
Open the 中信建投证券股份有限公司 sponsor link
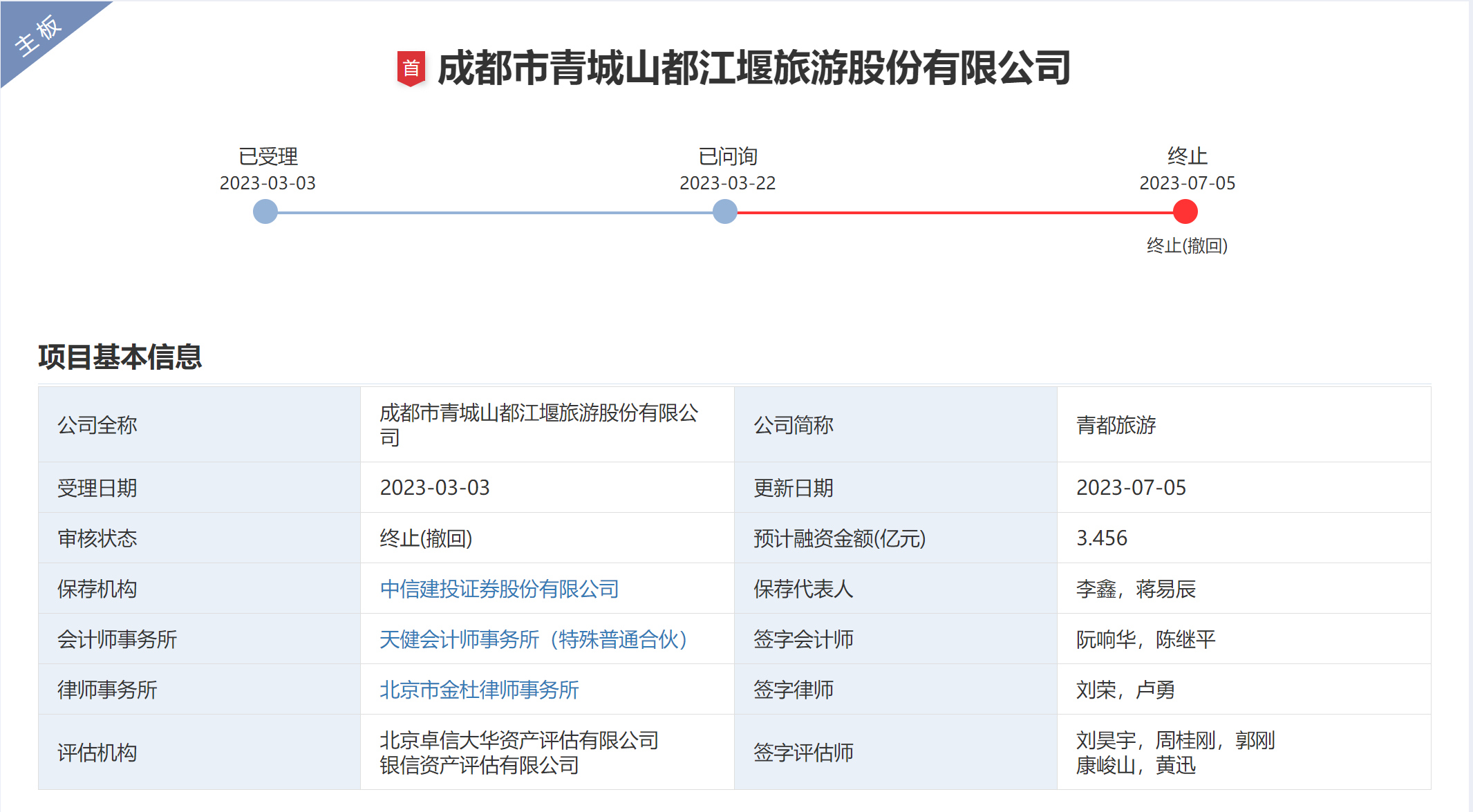tap(500, 589)
